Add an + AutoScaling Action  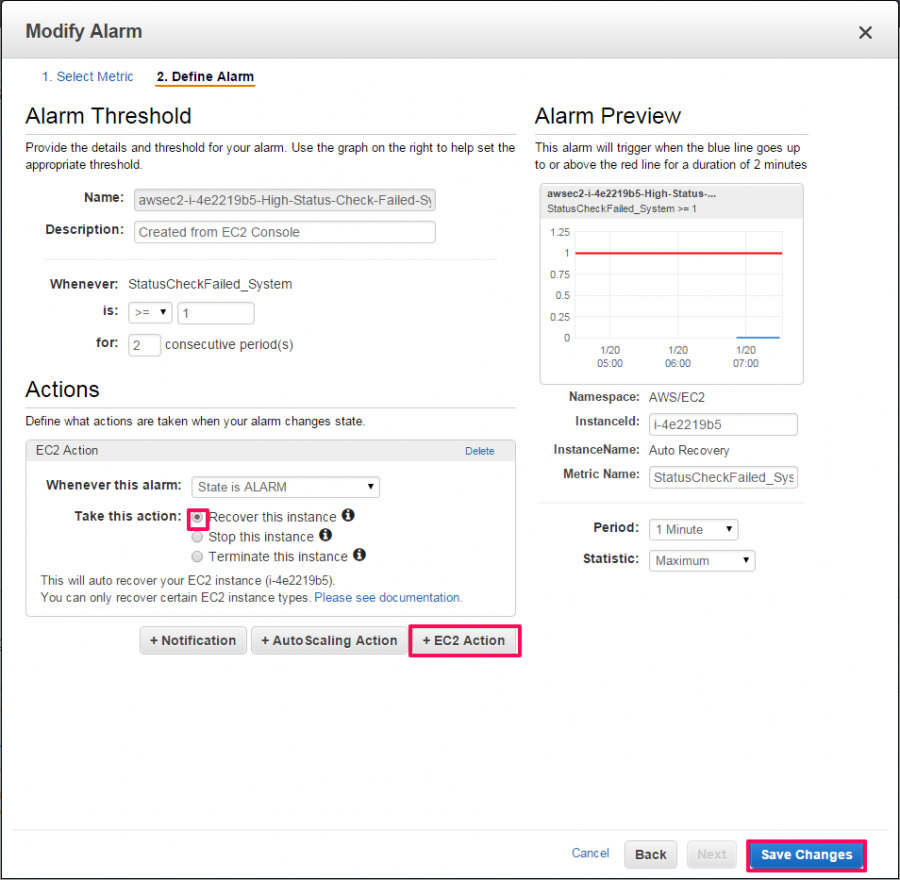(329, 641)
